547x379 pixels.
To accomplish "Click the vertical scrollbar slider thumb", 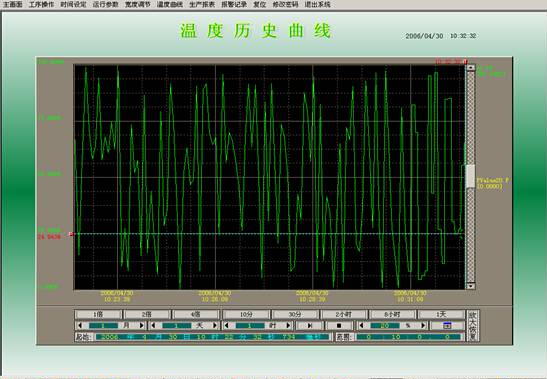I will pos(470,176).
